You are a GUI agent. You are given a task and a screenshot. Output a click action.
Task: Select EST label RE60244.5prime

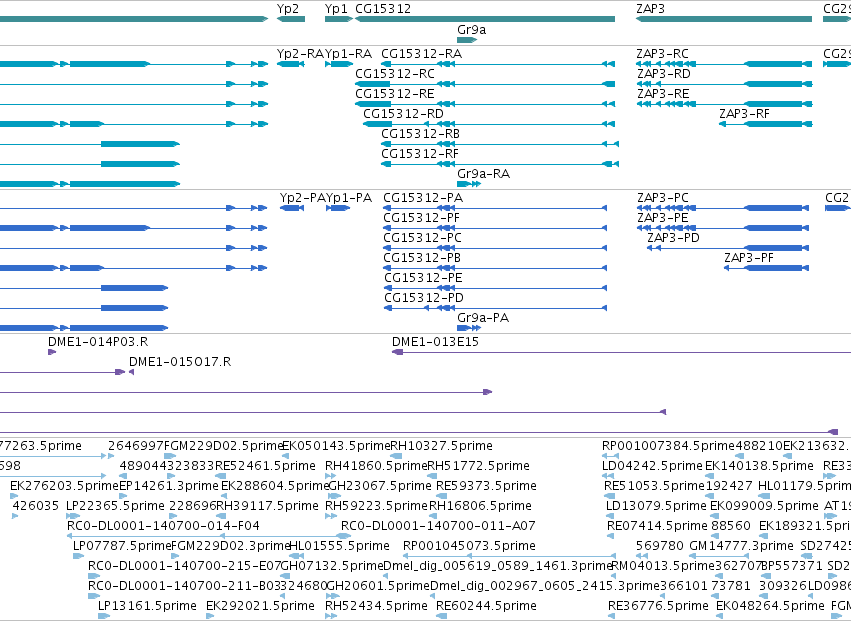coord(486,605)
